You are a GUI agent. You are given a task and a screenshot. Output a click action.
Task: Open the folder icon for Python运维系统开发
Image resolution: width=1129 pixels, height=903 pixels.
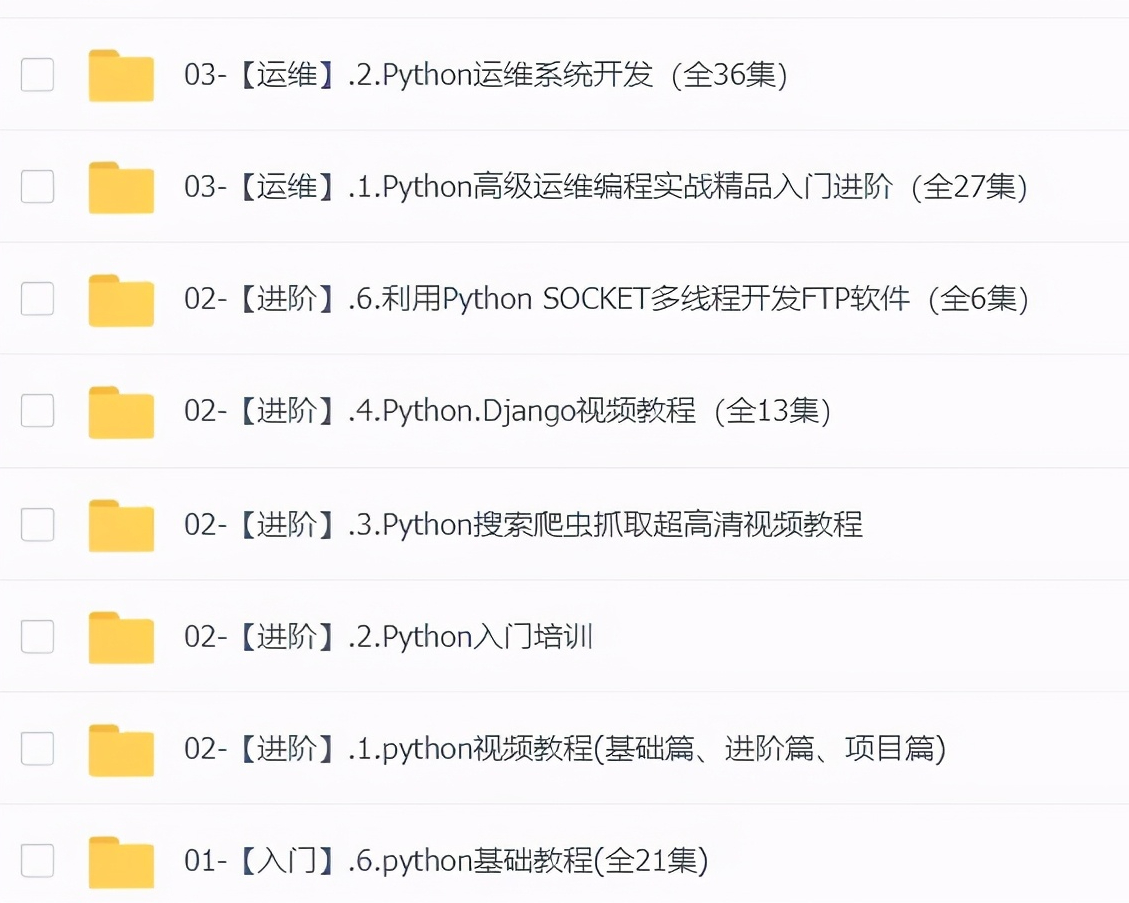(120, 75)
